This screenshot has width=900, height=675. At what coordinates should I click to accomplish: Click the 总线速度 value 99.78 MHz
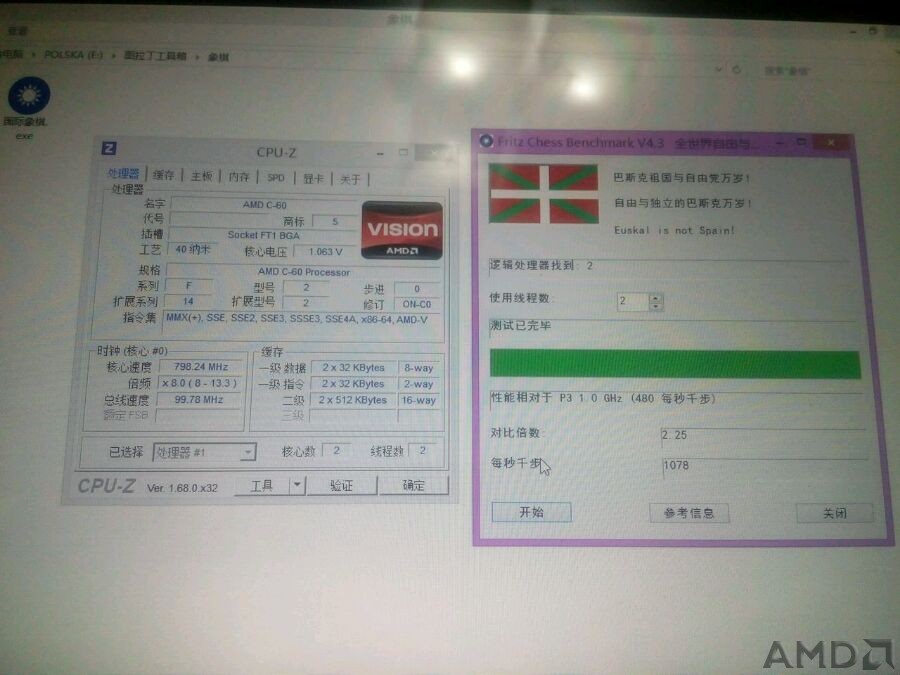click(x=199, y=399)
